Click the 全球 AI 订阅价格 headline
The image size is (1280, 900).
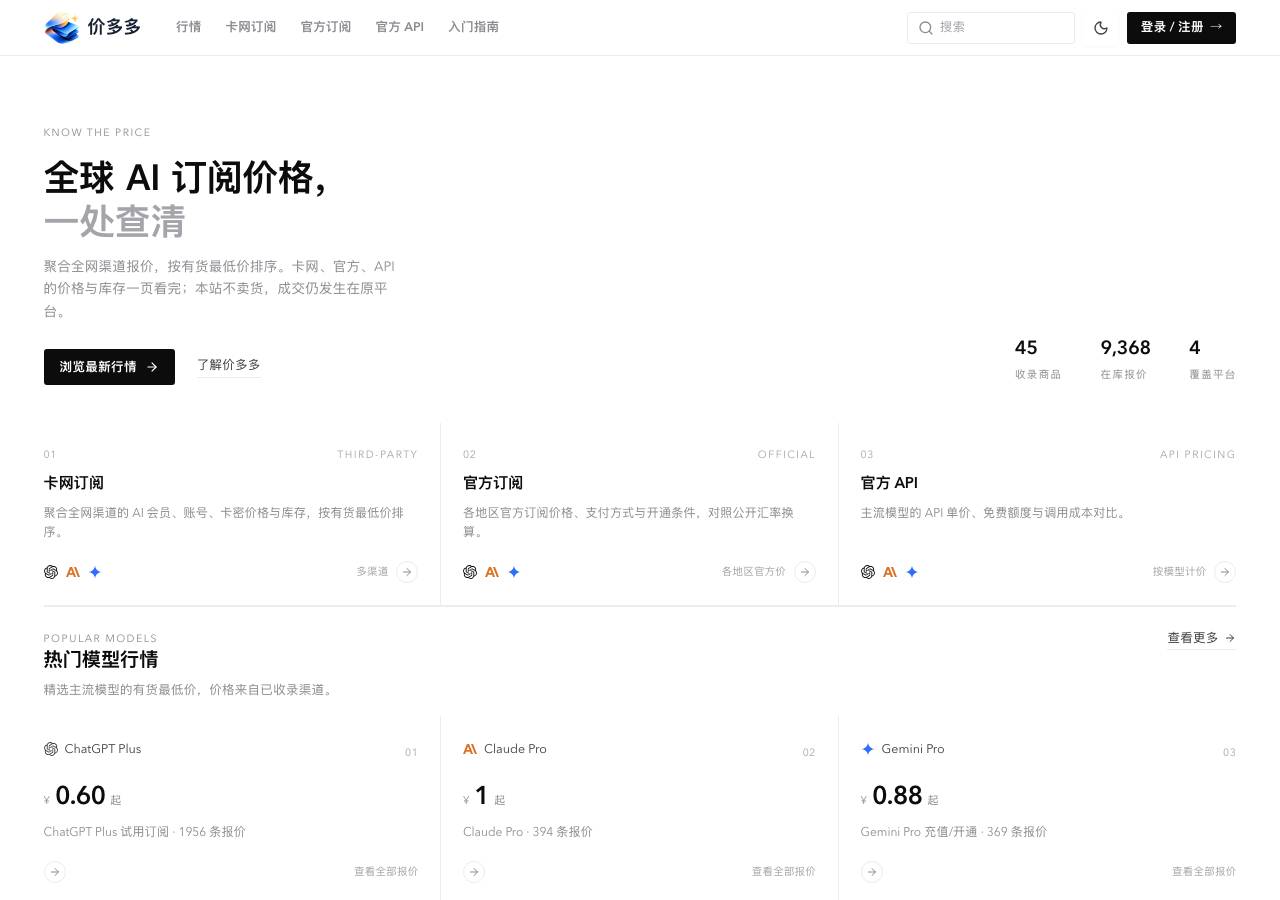185,178
